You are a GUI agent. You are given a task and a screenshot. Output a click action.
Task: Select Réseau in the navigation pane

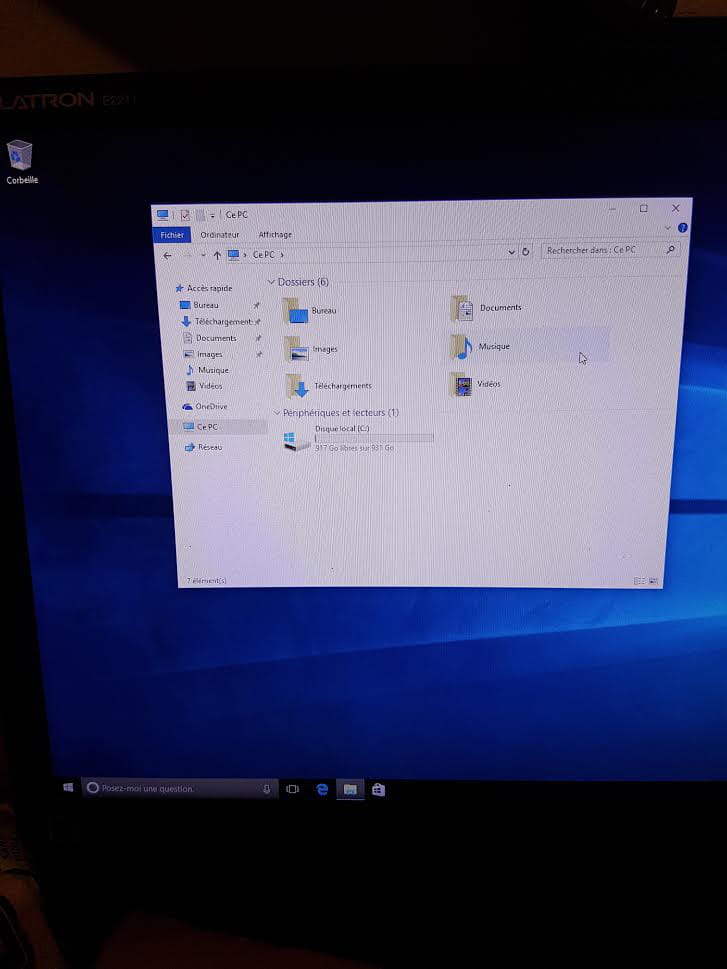pyautogui.click(x=203, y=447)
